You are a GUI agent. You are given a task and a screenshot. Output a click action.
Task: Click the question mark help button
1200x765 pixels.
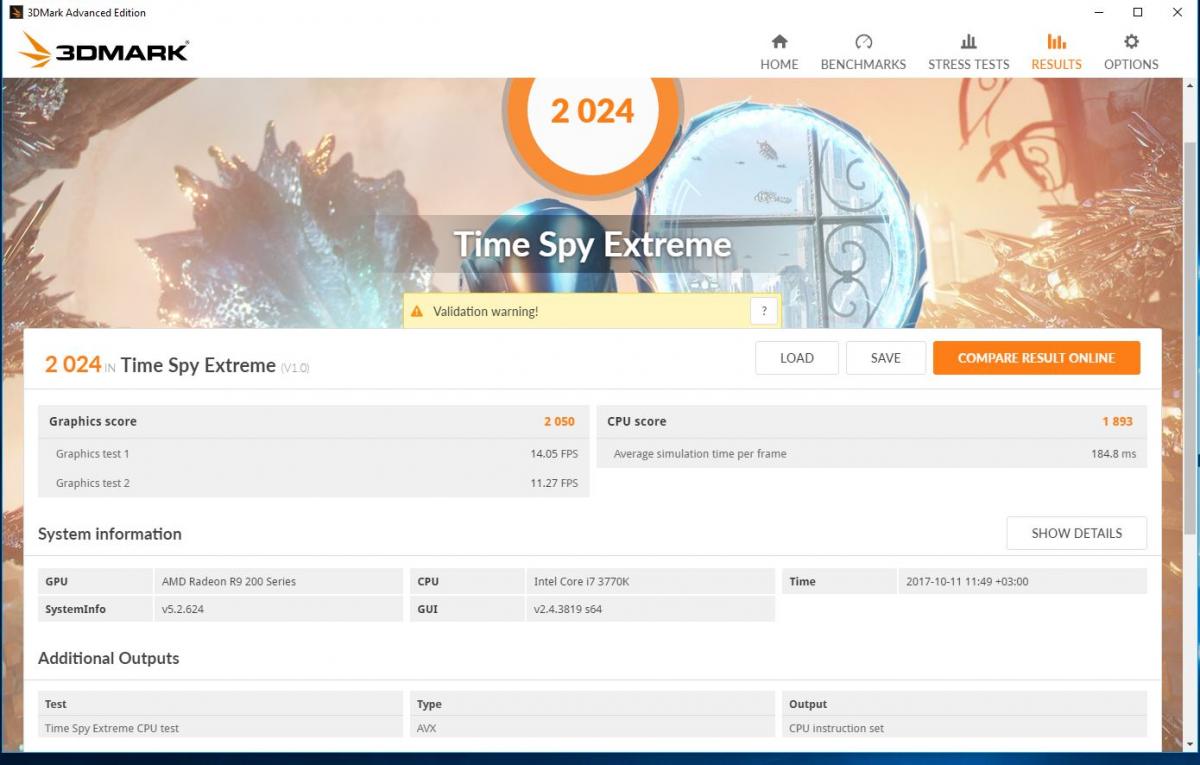(x=764, y=311)
